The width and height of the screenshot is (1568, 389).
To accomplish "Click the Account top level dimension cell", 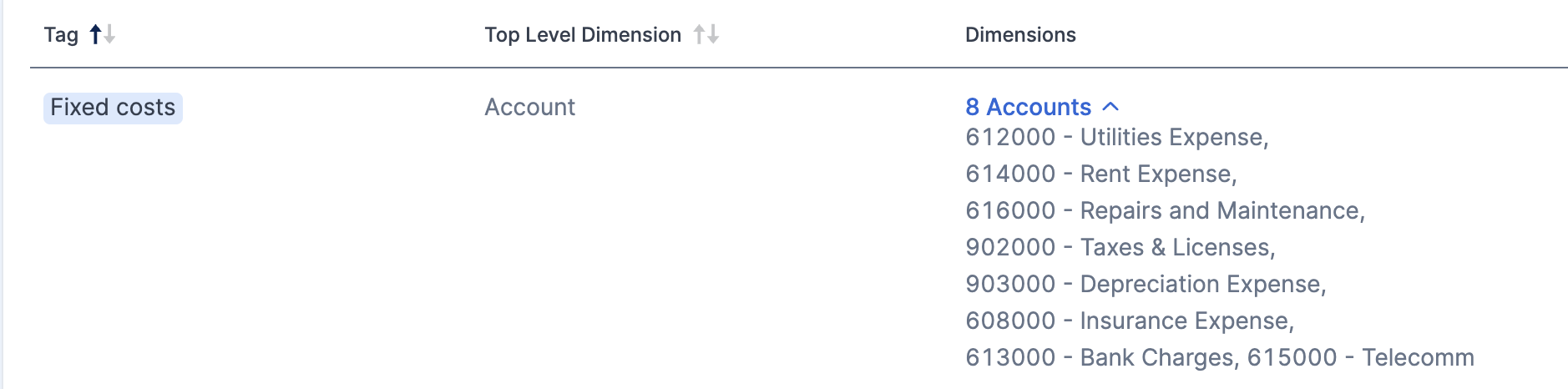I will pyautogui.click(x=529, y=107).
